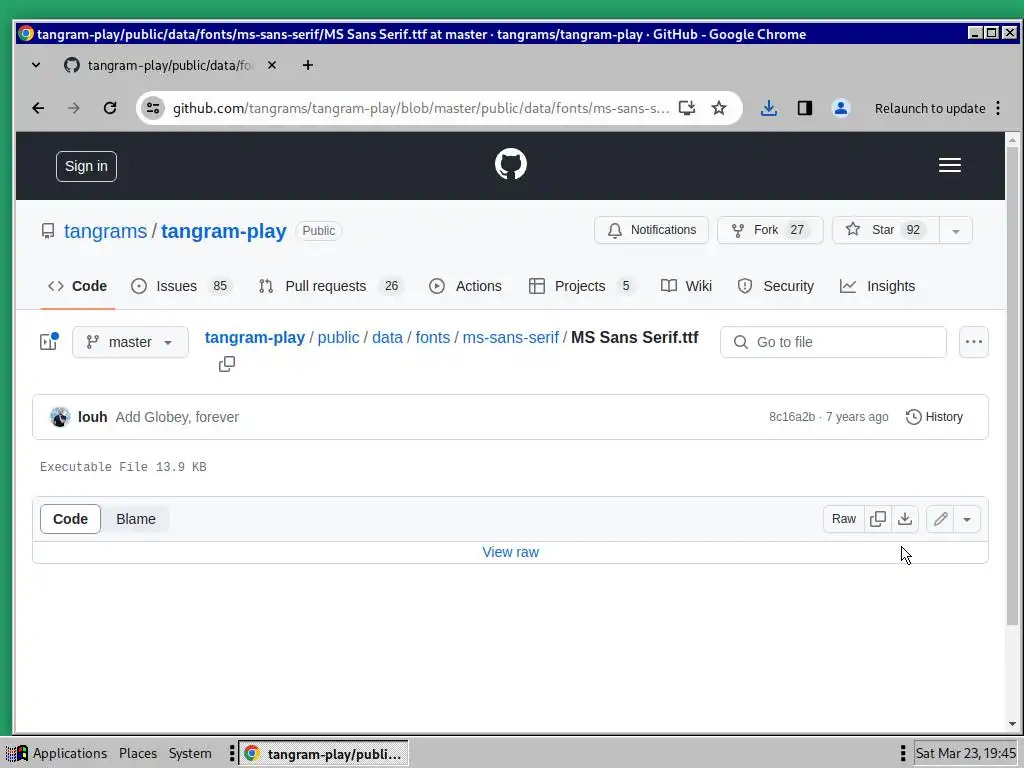Navigate to the public folder breadcrumb
The image size is (1024, 768).
click(338, 338)
